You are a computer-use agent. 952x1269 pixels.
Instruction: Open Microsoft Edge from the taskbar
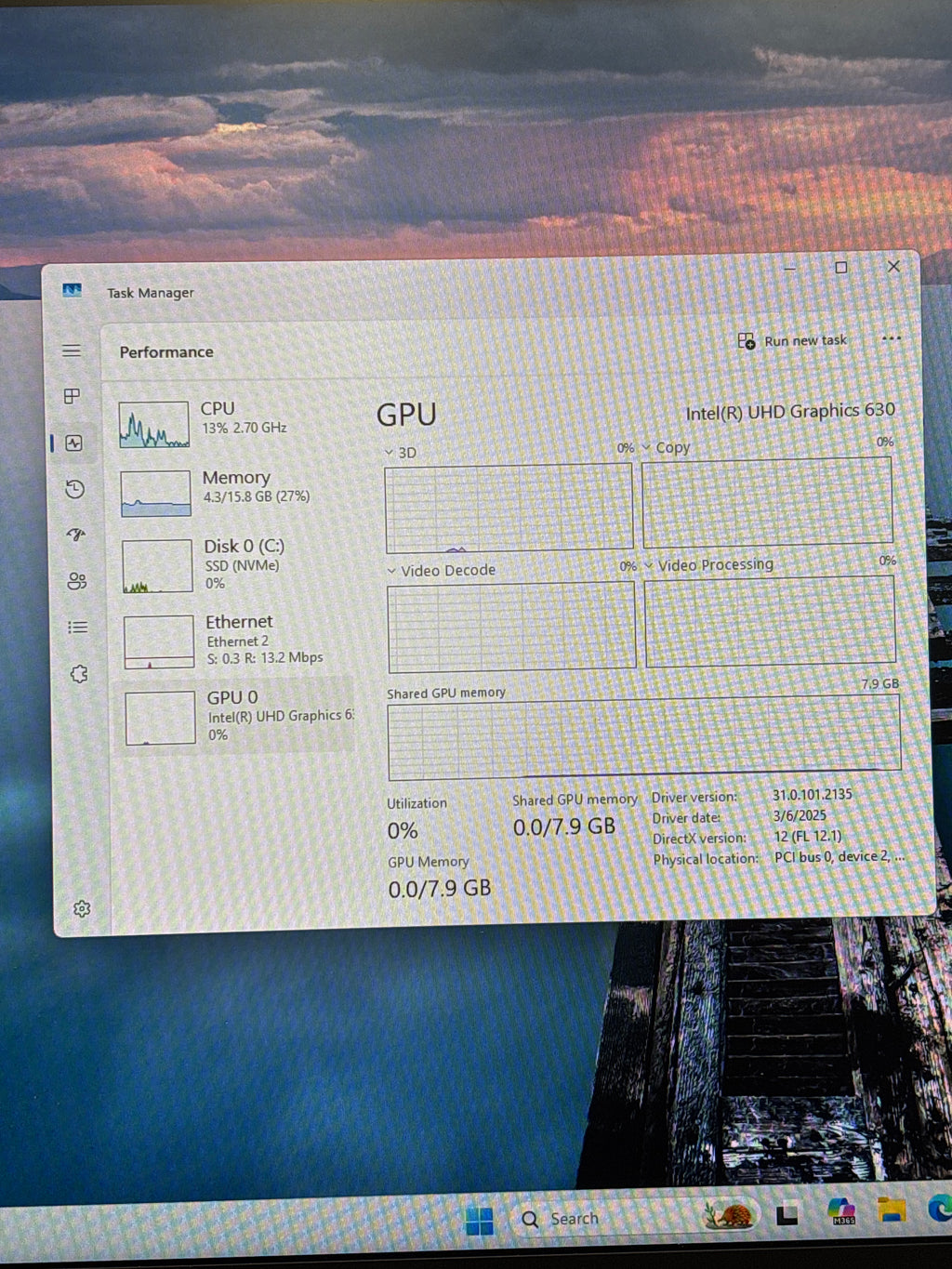940,1208
